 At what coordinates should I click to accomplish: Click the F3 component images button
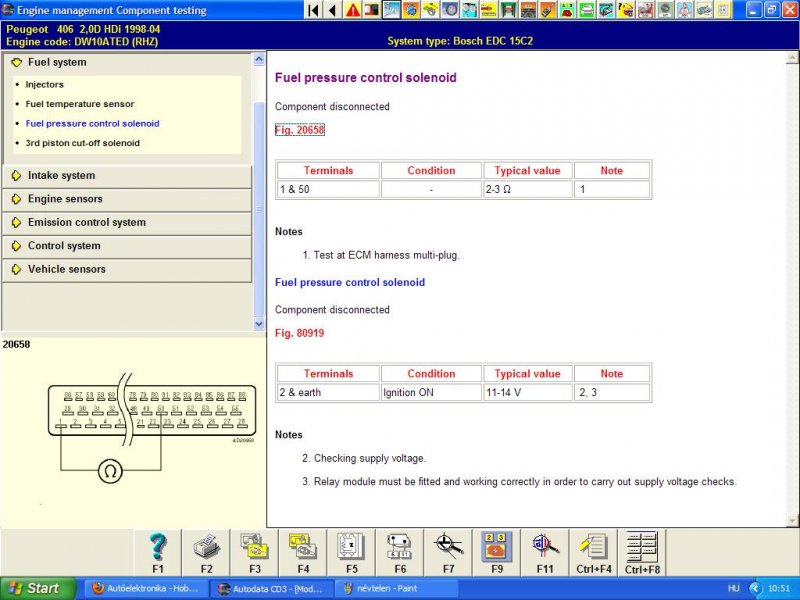[x=255, y=553]
